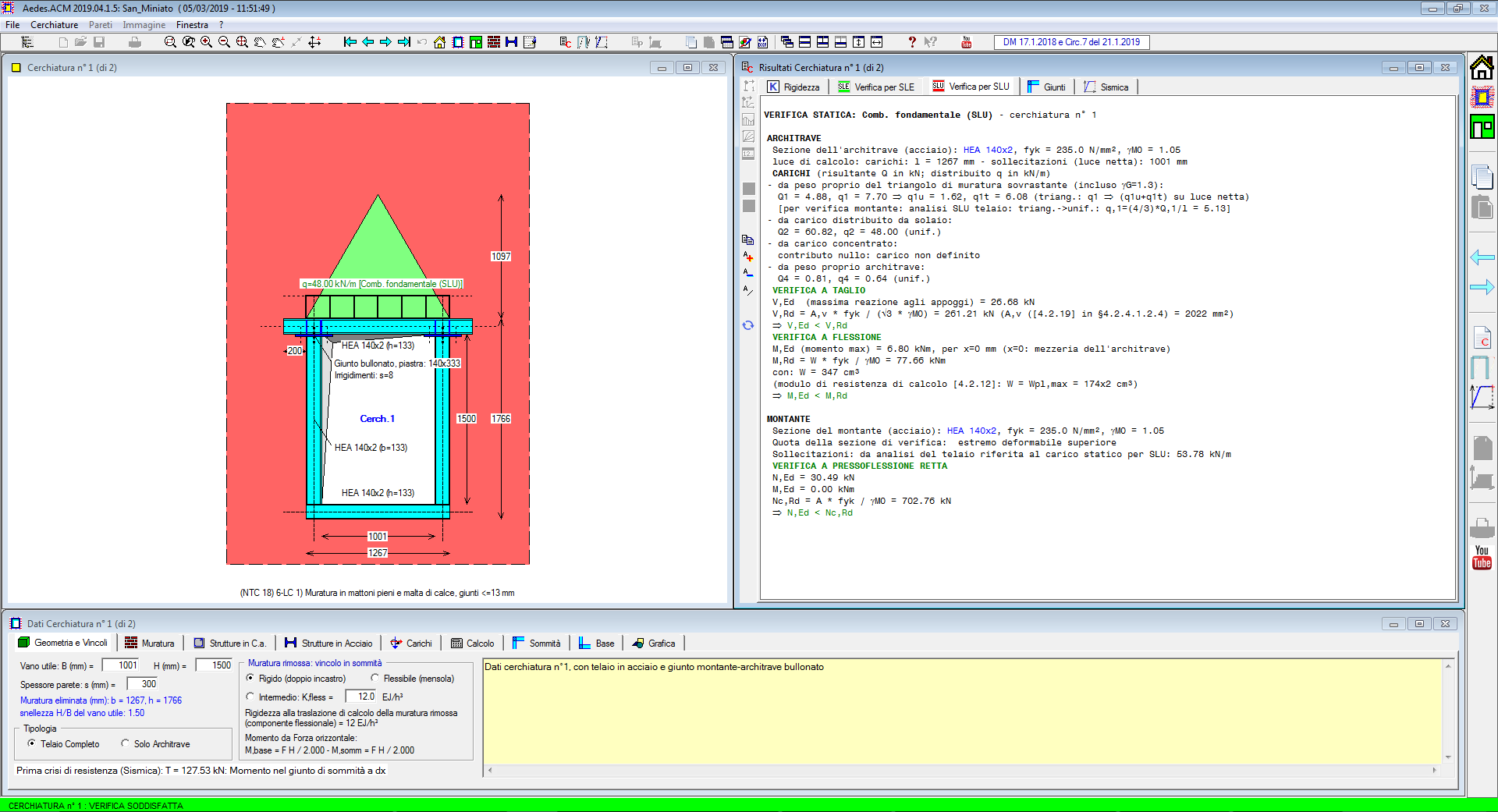Select the Rigido (doppio incastro) radio option
Screen dimensions: 1498x812
coord(250,679)
